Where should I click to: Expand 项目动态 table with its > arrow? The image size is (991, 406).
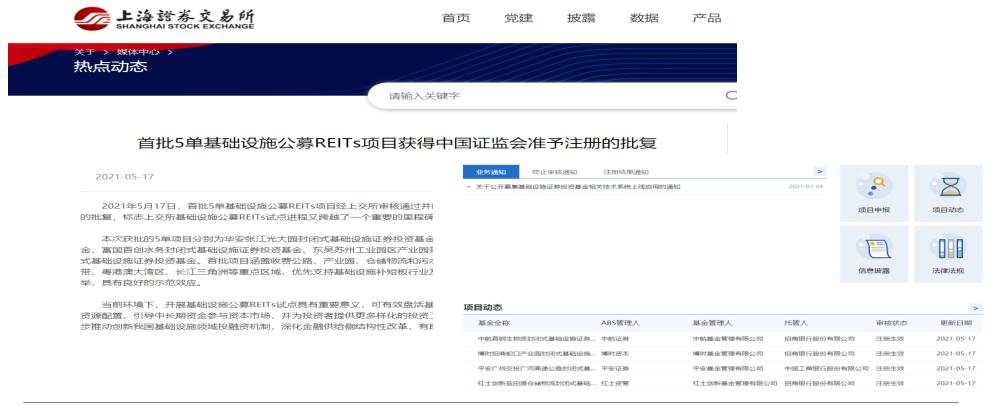point(978,307)
